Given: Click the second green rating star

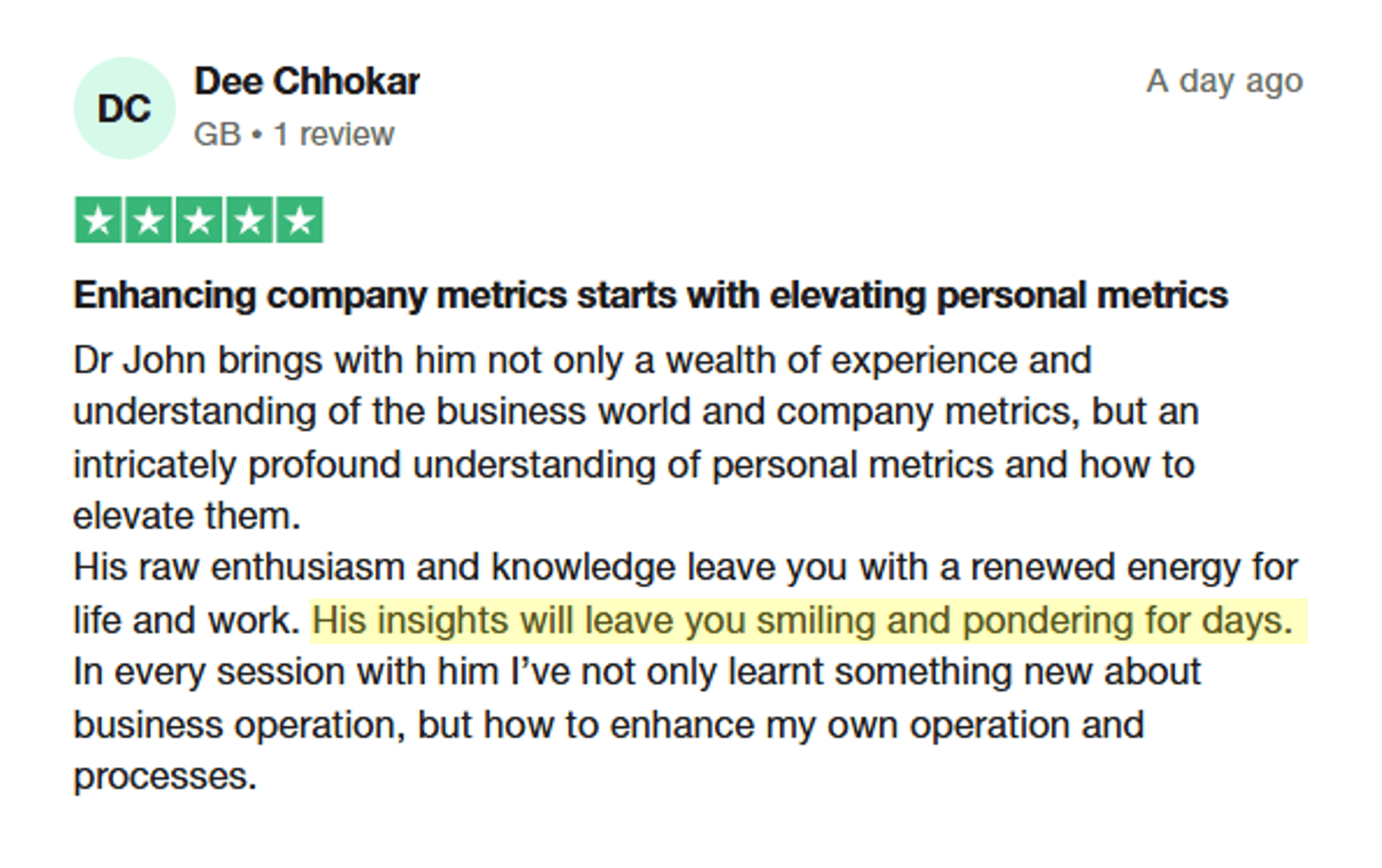Looking at the screenshot, I should click(x=149, y=220).
